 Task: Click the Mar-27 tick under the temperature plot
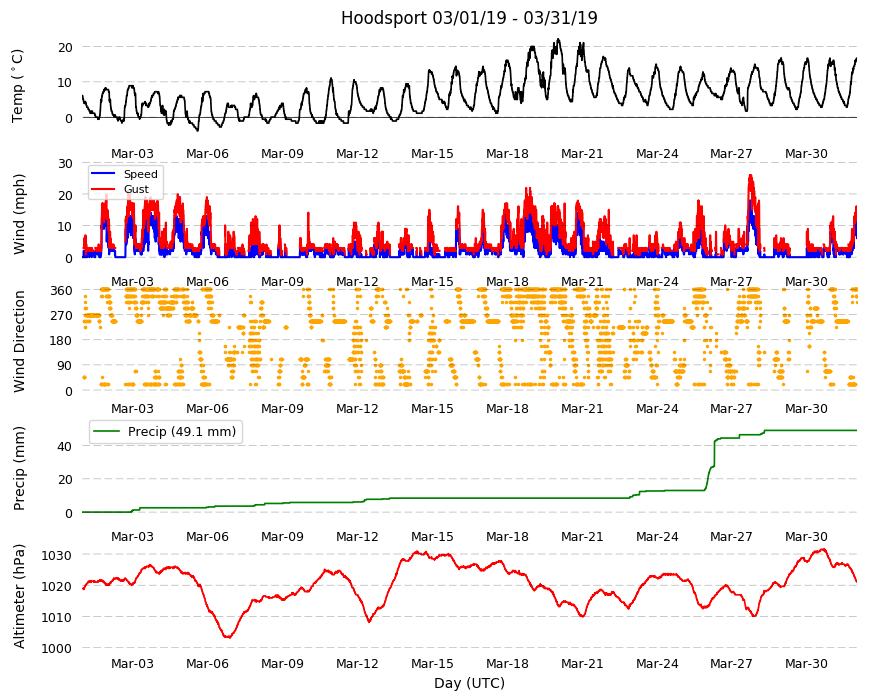pos(731,154)
